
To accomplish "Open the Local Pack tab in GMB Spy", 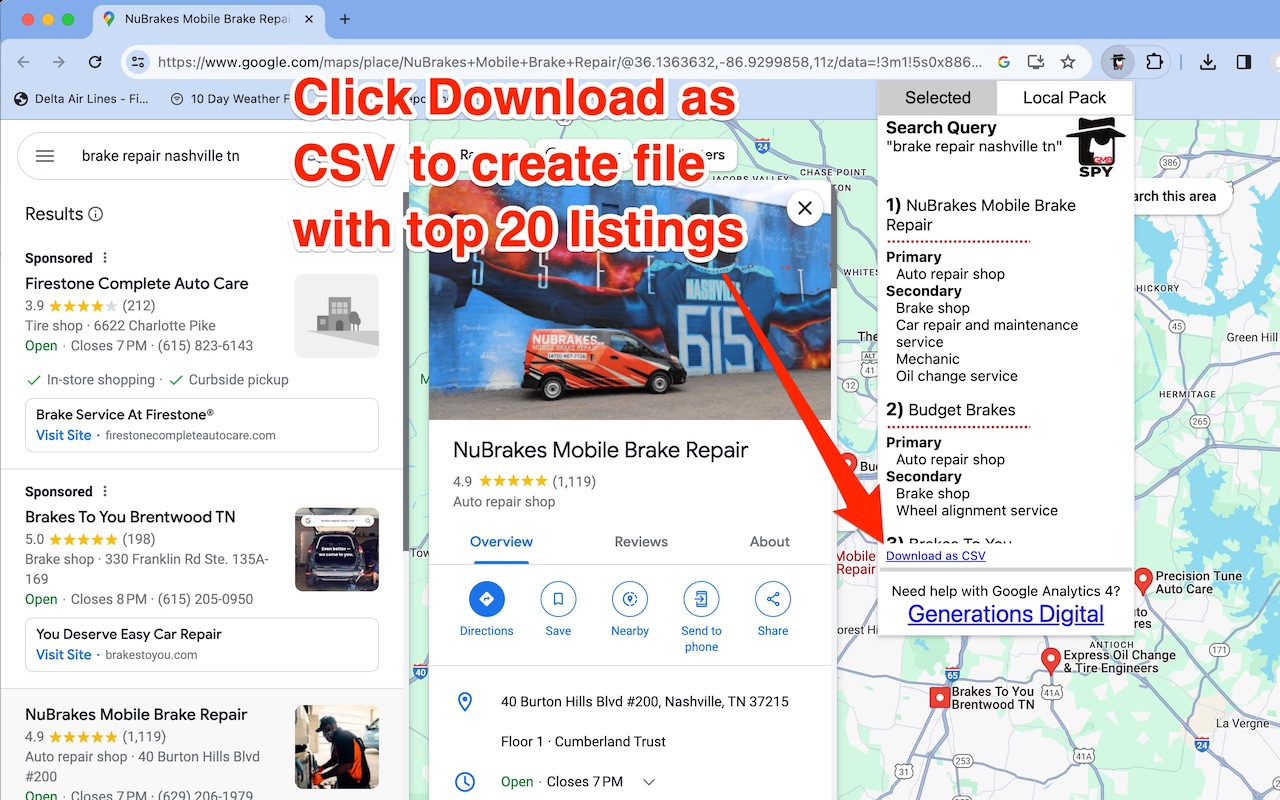I will pos(1064,97).
